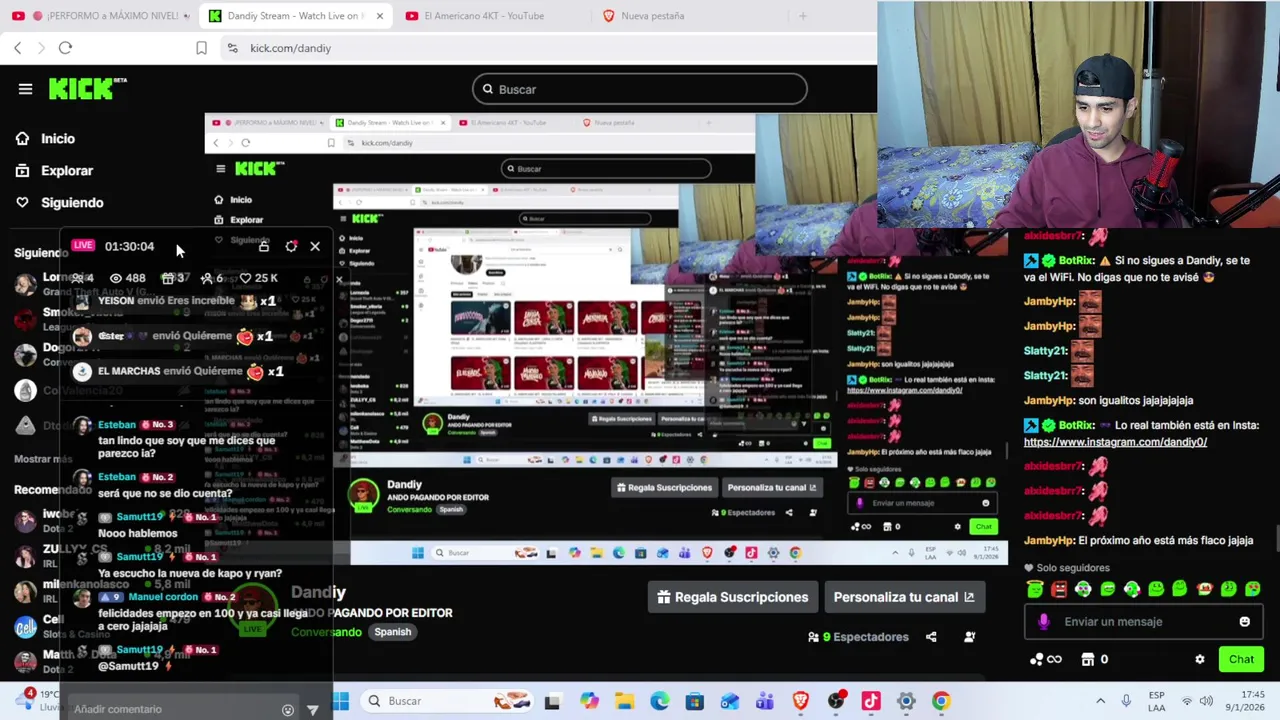Image resolution: width=1280 pixels, height=720 pixels.
Task: Open TikTok Live Studio taskbar icon
Action: 871,701
